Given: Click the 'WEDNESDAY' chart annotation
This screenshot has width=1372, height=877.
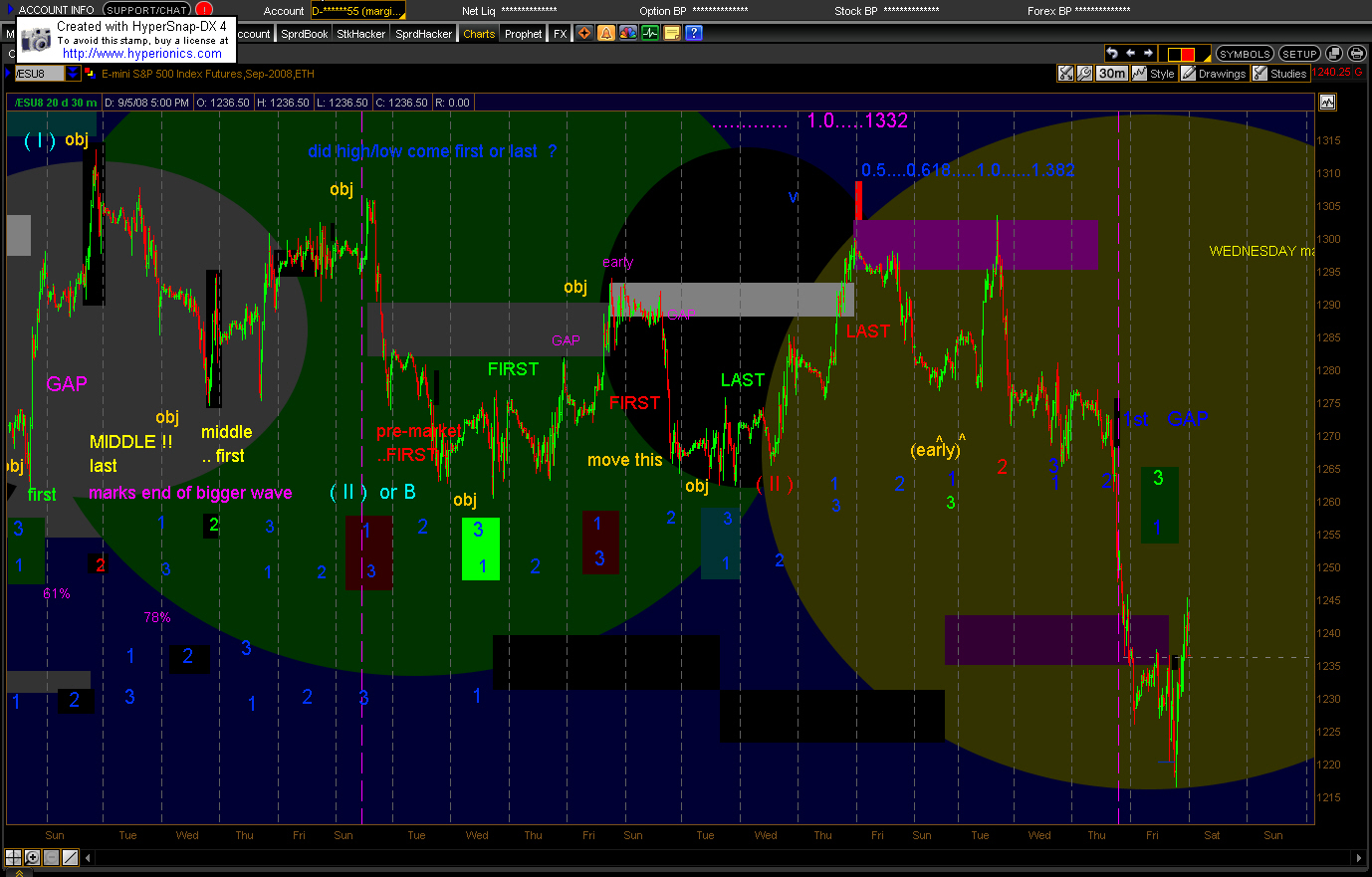Looking at the screenshot, I should click(x=1253, y=251).
